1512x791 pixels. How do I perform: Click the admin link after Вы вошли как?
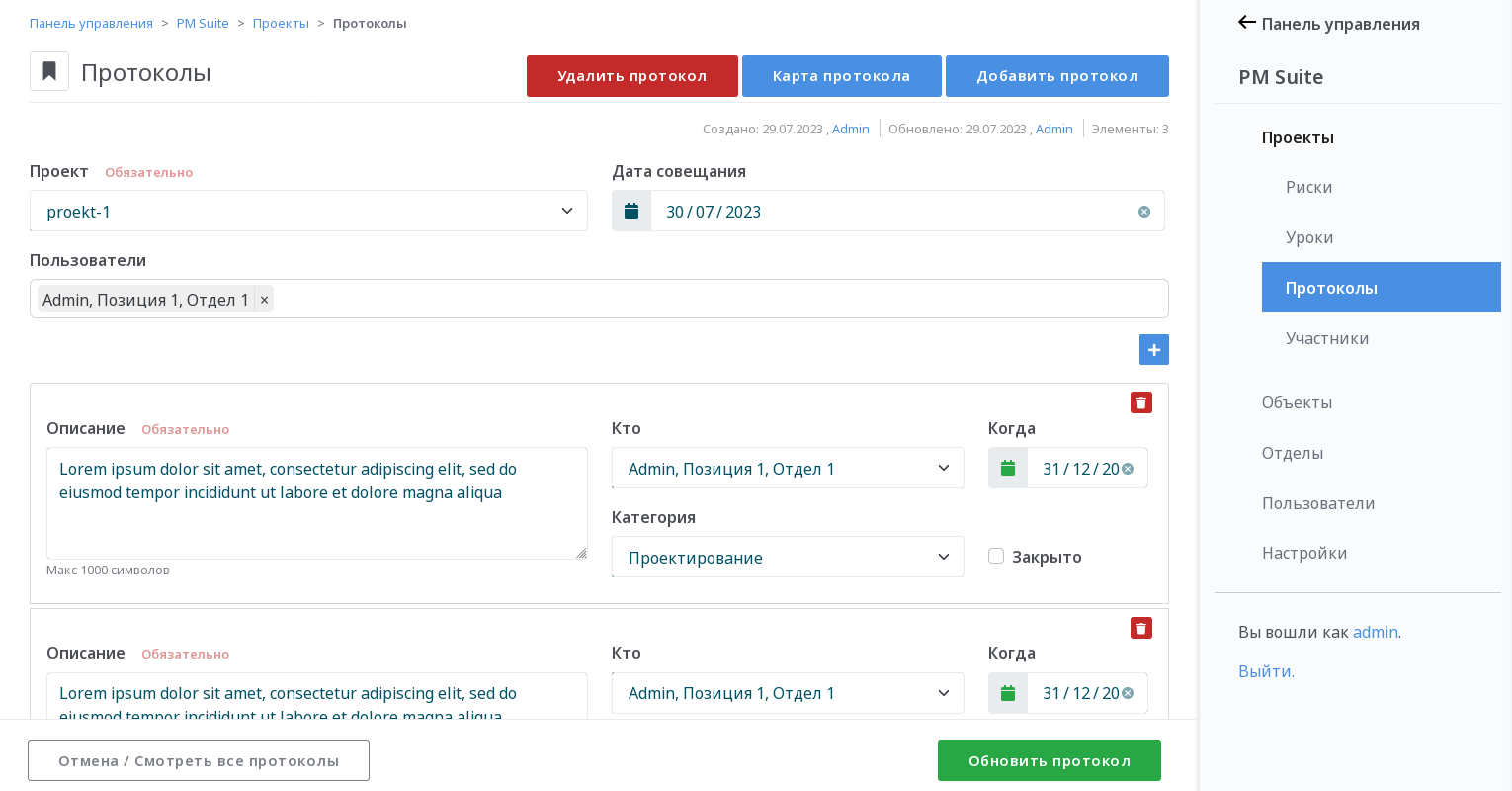(1376, 632)
